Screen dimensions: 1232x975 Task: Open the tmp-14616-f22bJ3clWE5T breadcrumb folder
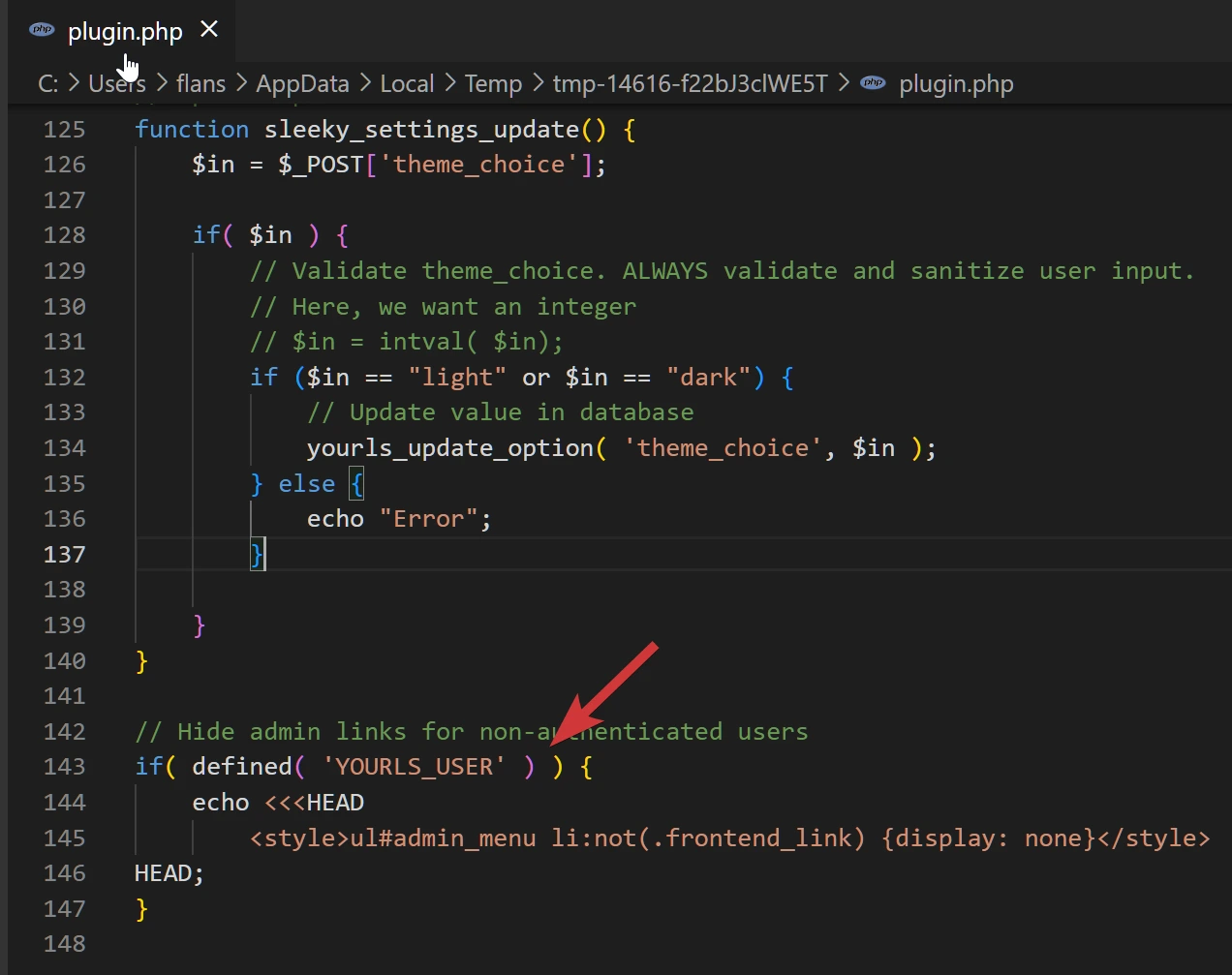(690, 84)
